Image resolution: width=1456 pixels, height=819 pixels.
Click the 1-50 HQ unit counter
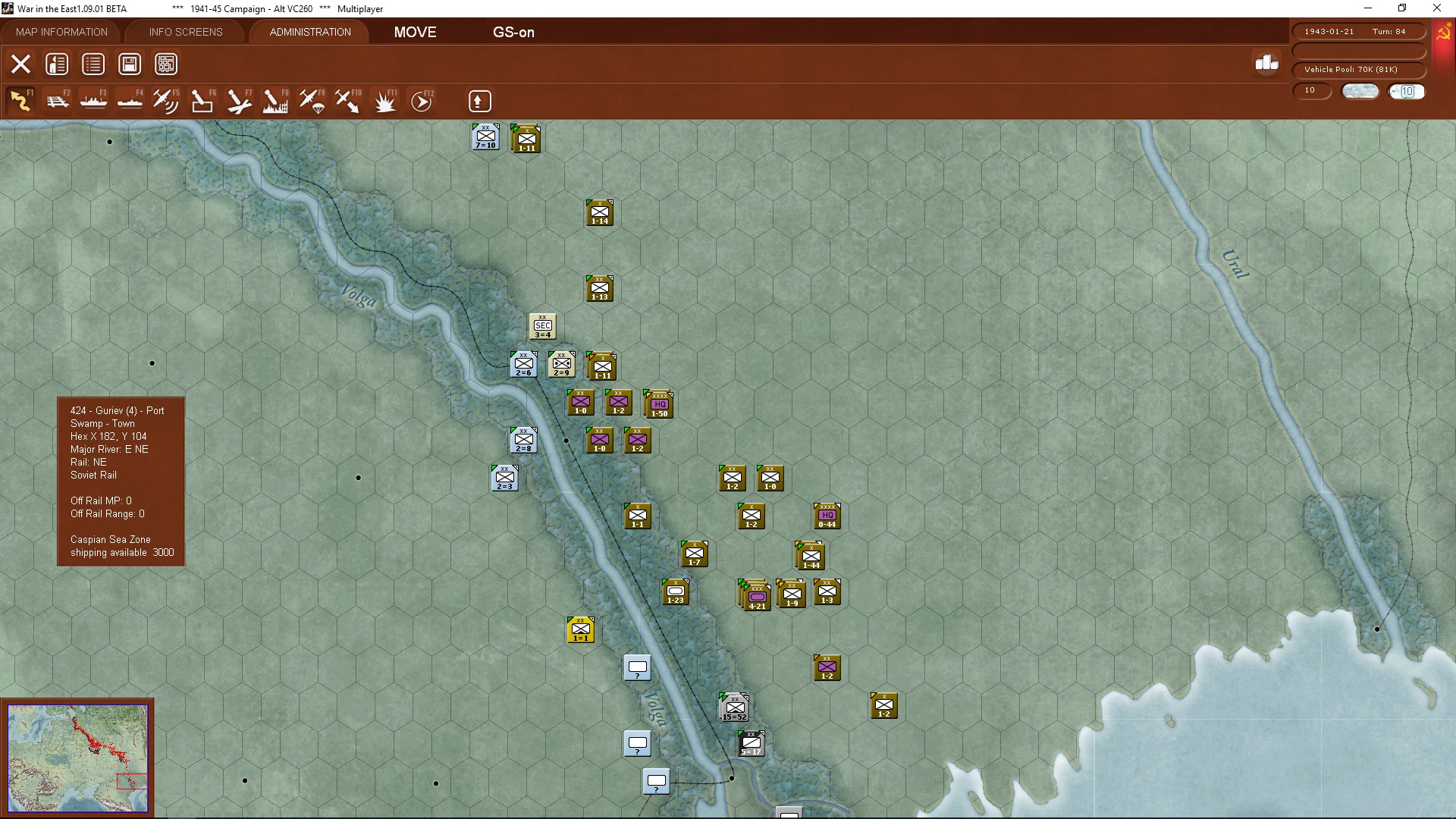659,405
